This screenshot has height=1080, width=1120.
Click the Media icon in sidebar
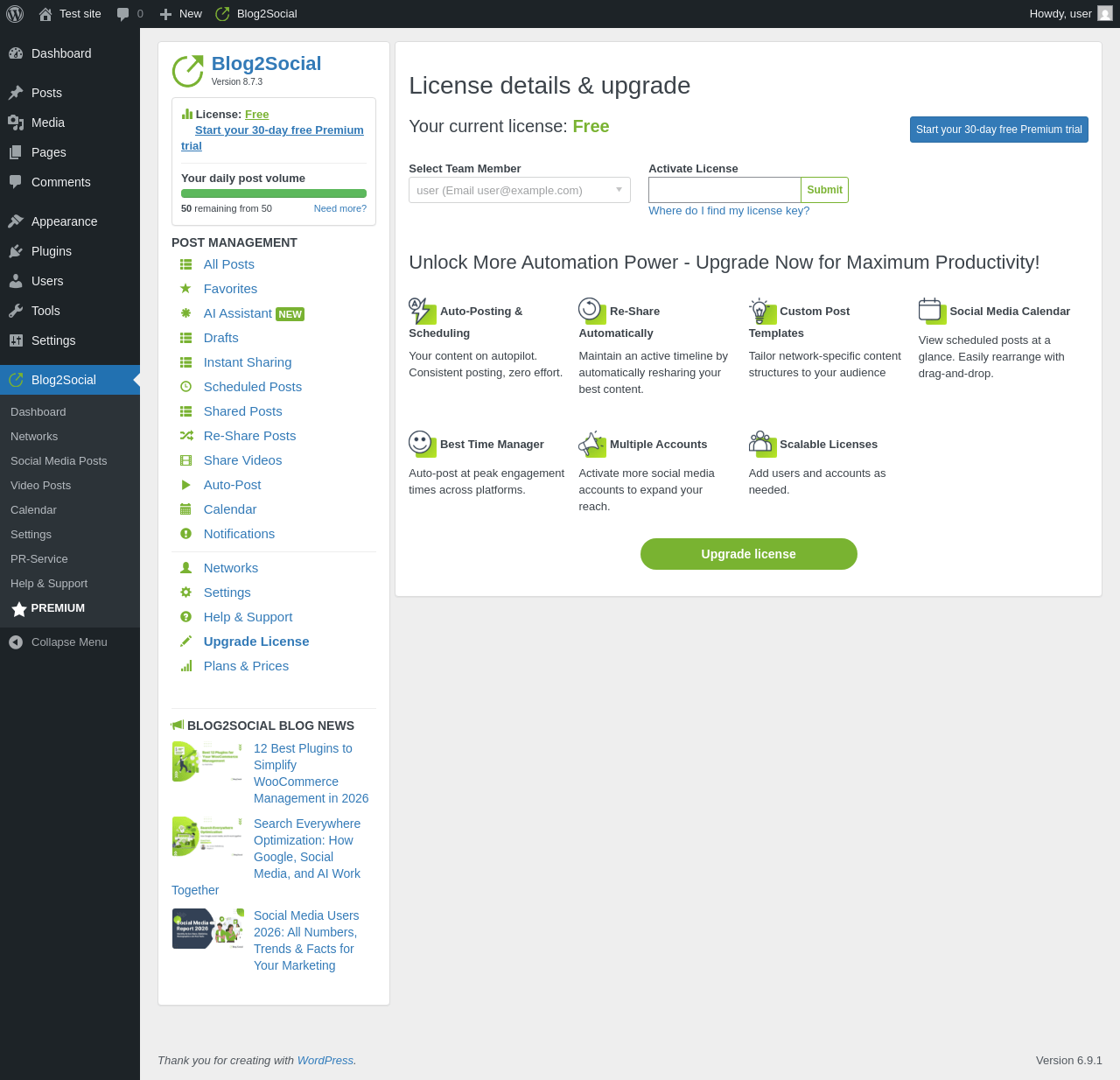click(16, 123)
